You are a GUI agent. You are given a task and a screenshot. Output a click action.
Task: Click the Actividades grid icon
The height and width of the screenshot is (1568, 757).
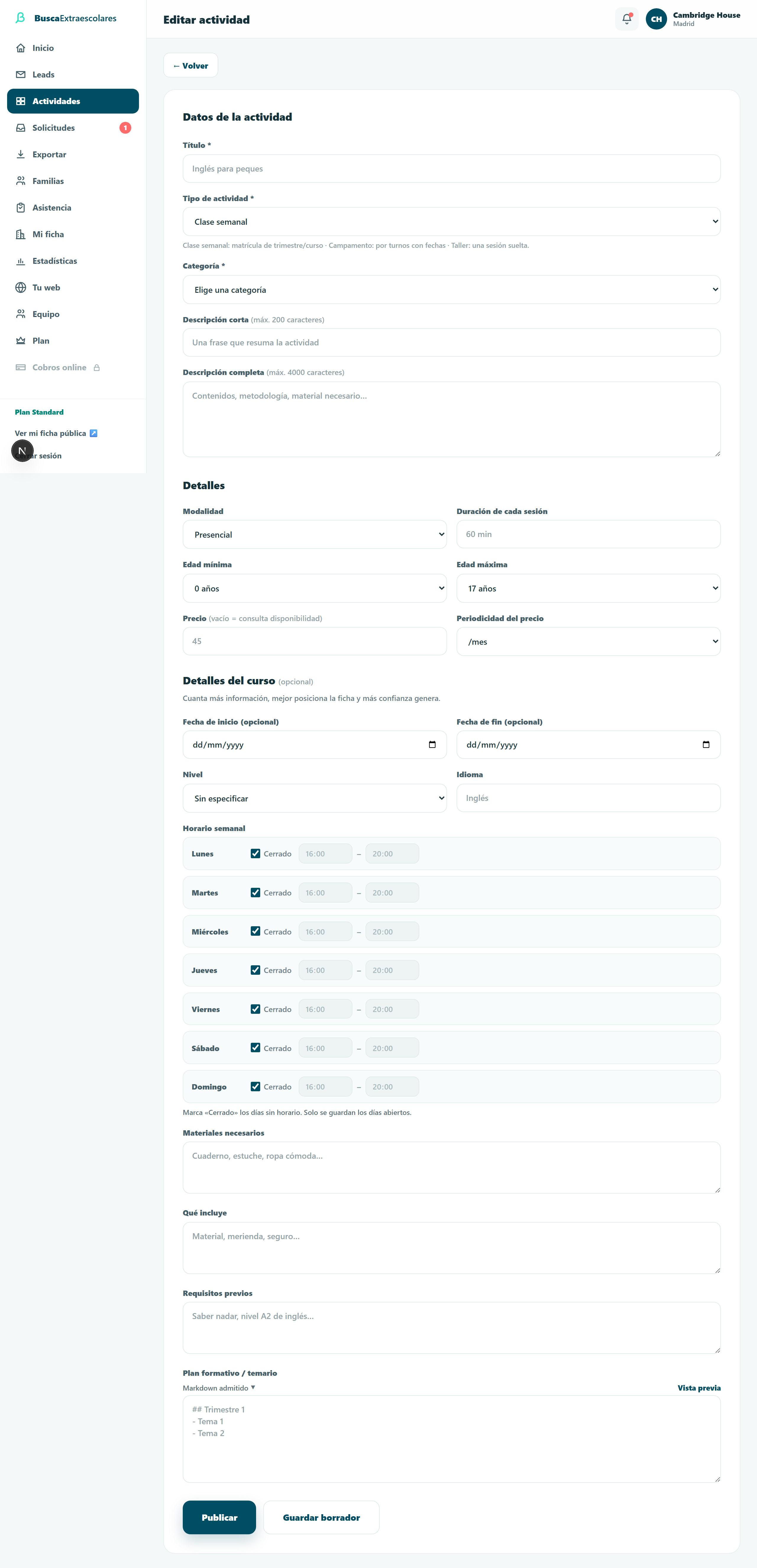(21, 101)
